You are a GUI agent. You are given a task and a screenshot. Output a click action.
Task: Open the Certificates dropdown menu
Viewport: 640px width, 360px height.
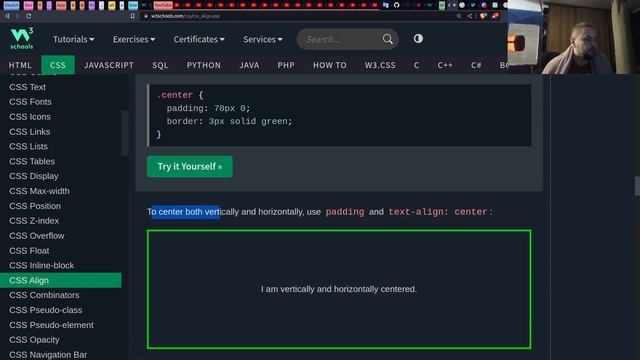(x=199, y=39)
